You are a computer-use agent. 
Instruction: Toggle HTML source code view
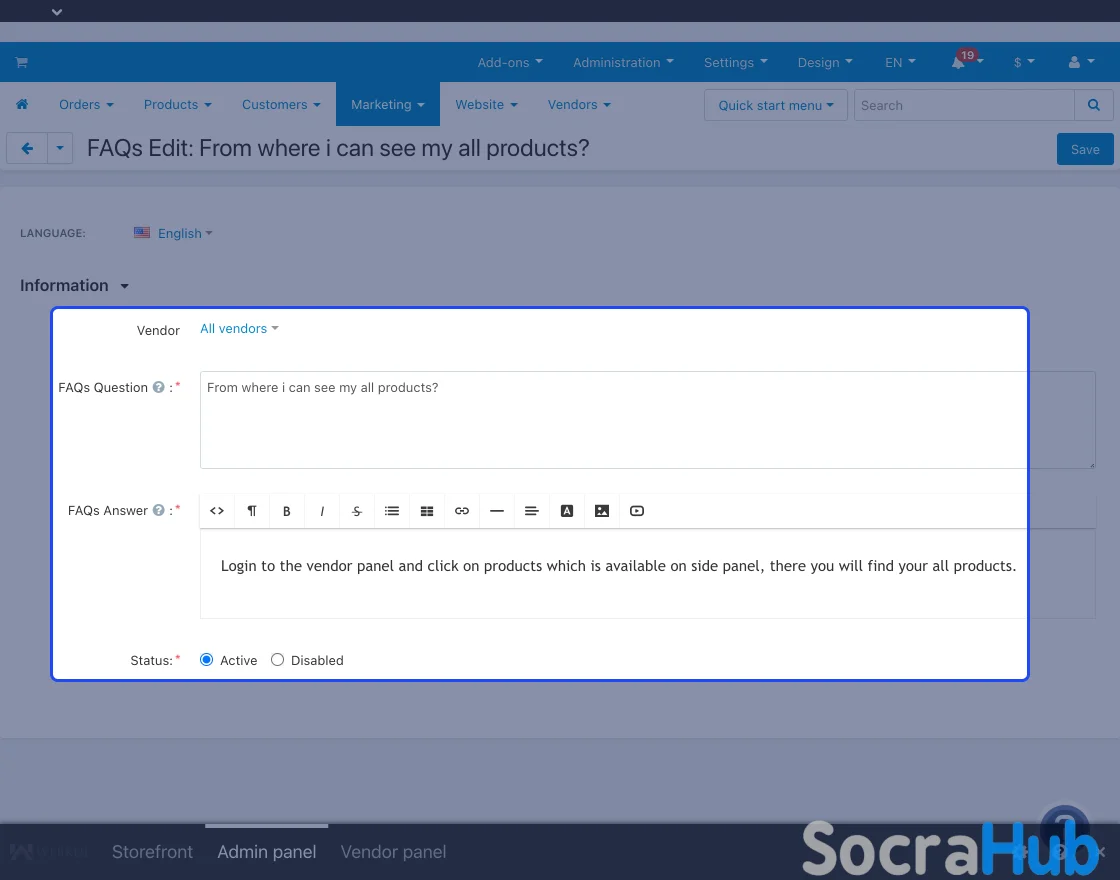(217, 511)
